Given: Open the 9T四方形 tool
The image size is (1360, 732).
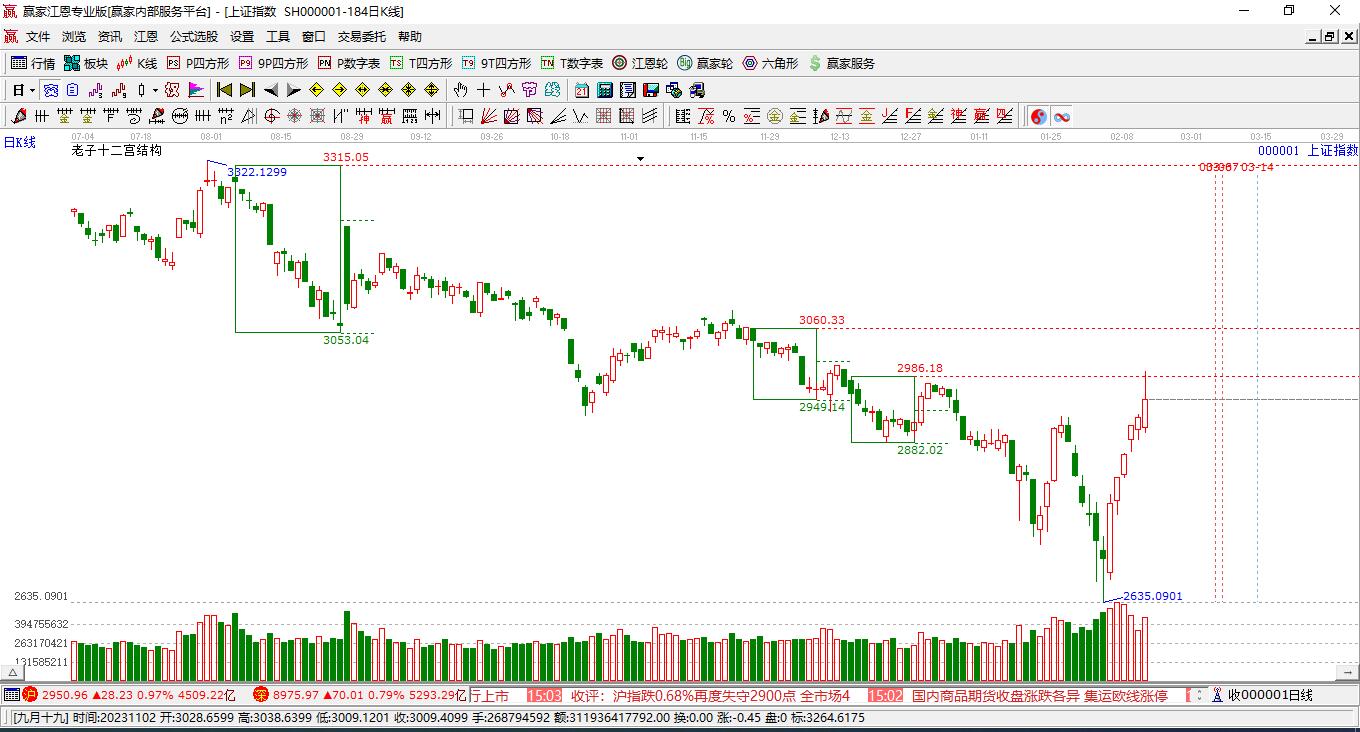Looking at the screenshot, I should pos(497,63).
